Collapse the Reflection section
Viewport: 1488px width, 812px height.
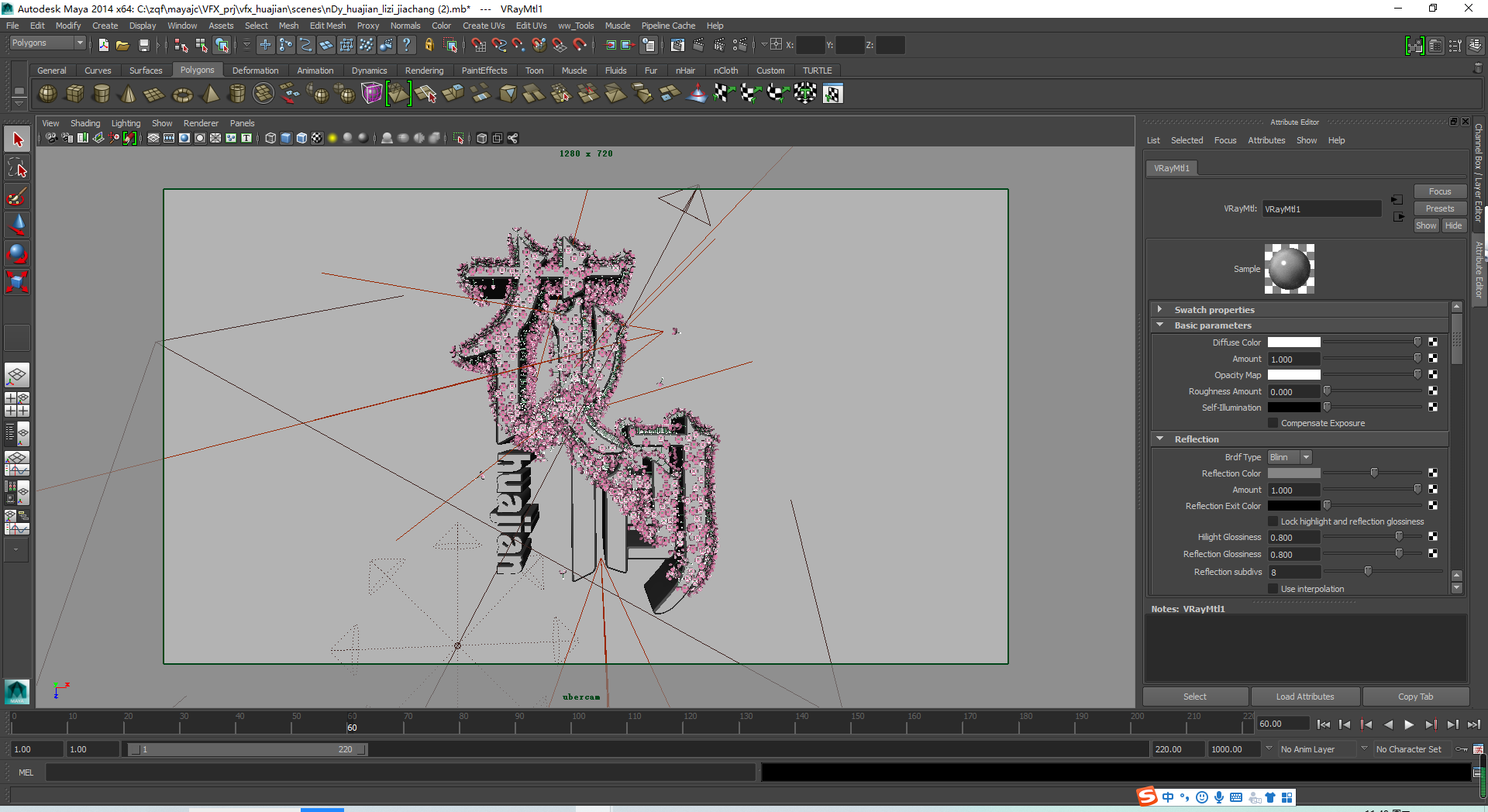(x=1160, y=439)
